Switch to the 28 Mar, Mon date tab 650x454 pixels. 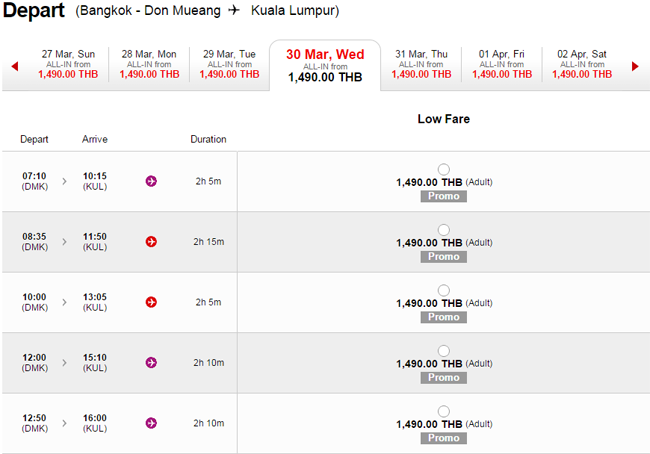(x=149, y=64)
